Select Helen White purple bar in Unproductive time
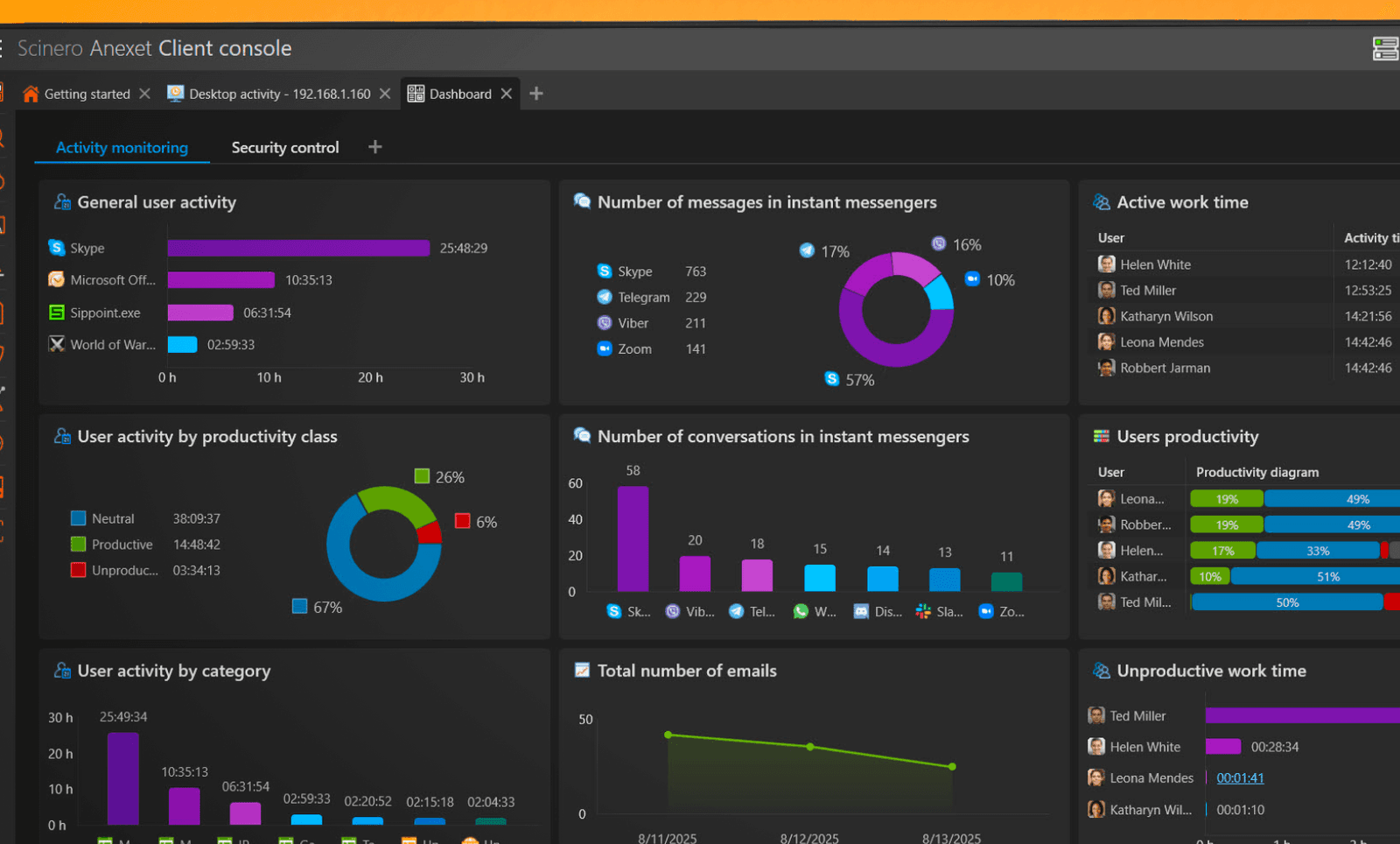Screen dimensions: 1400x844 pyautogui.click(x=1223, y=747)
